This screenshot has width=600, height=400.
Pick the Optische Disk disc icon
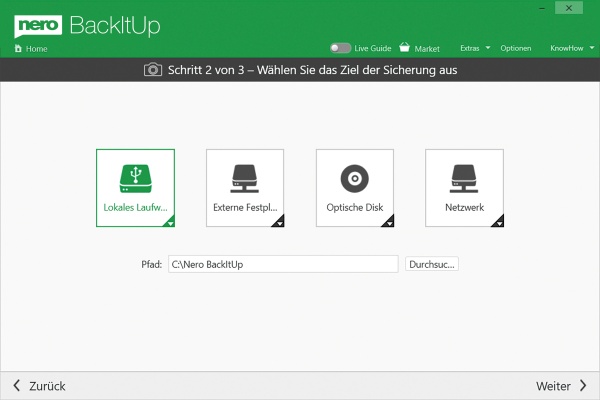tap(355, 178)
